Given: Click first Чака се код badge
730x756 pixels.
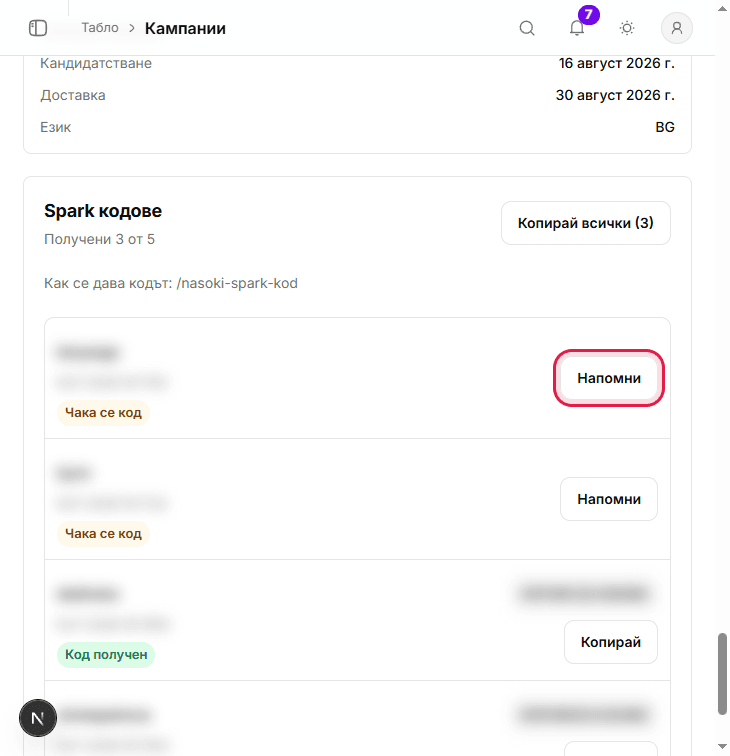Looking at the screenshot, I should 103,413.
